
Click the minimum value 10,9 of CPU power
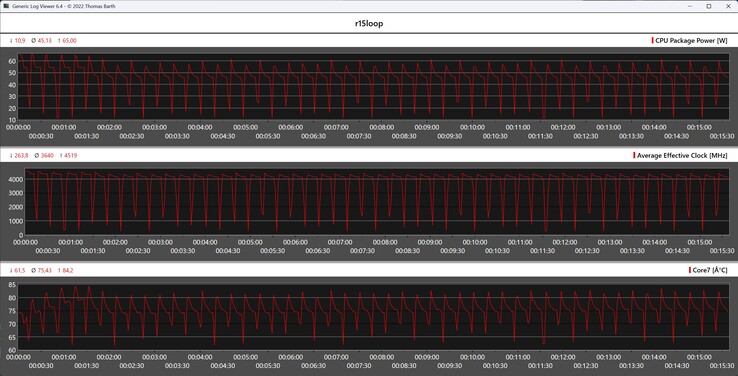pos(20,41)
